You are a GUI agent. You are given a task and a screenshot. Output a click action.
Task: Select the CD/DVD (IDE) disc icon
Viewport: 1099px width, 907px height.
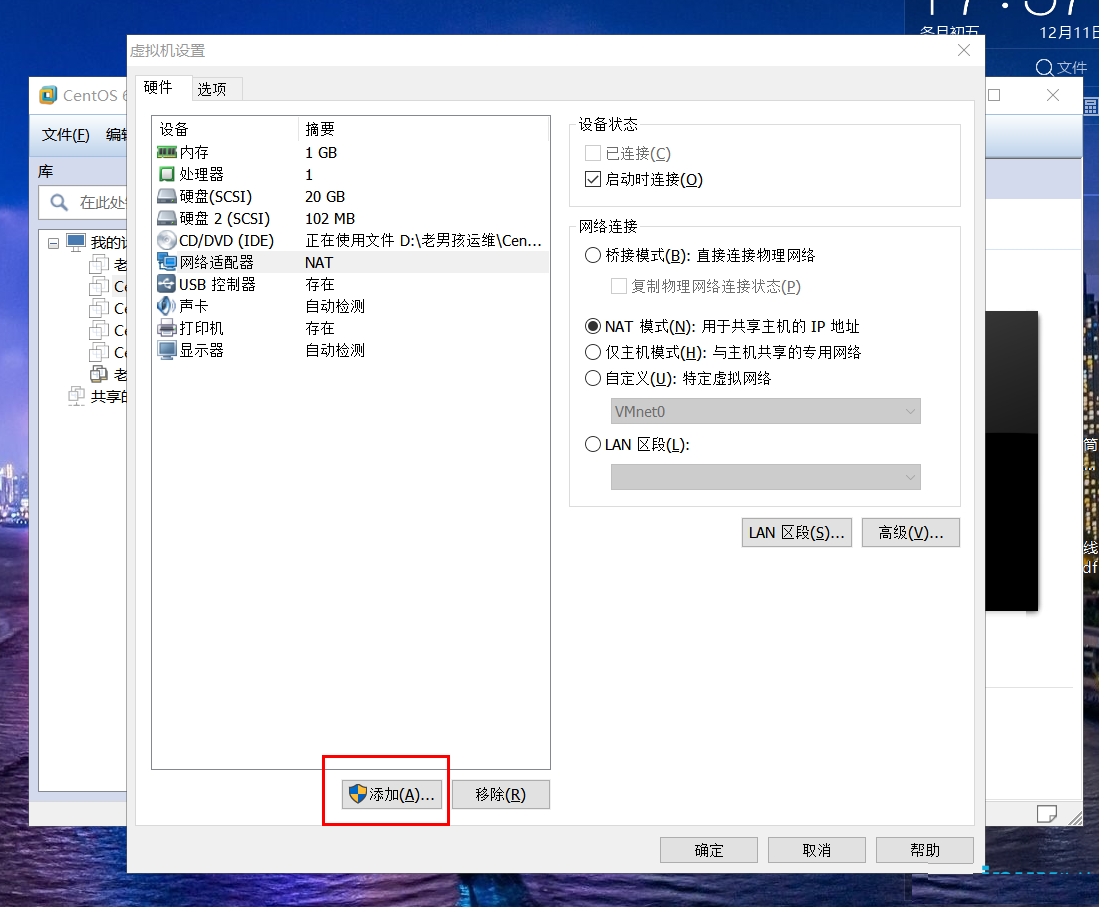click(x=167, y=240)
